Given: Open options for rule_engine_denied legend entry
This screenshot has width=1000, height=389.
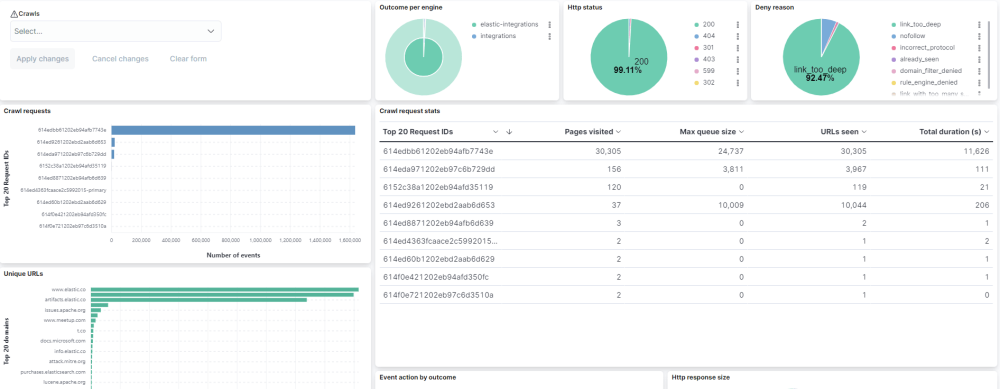Looking at the screenshot, I should pos(979,83).
